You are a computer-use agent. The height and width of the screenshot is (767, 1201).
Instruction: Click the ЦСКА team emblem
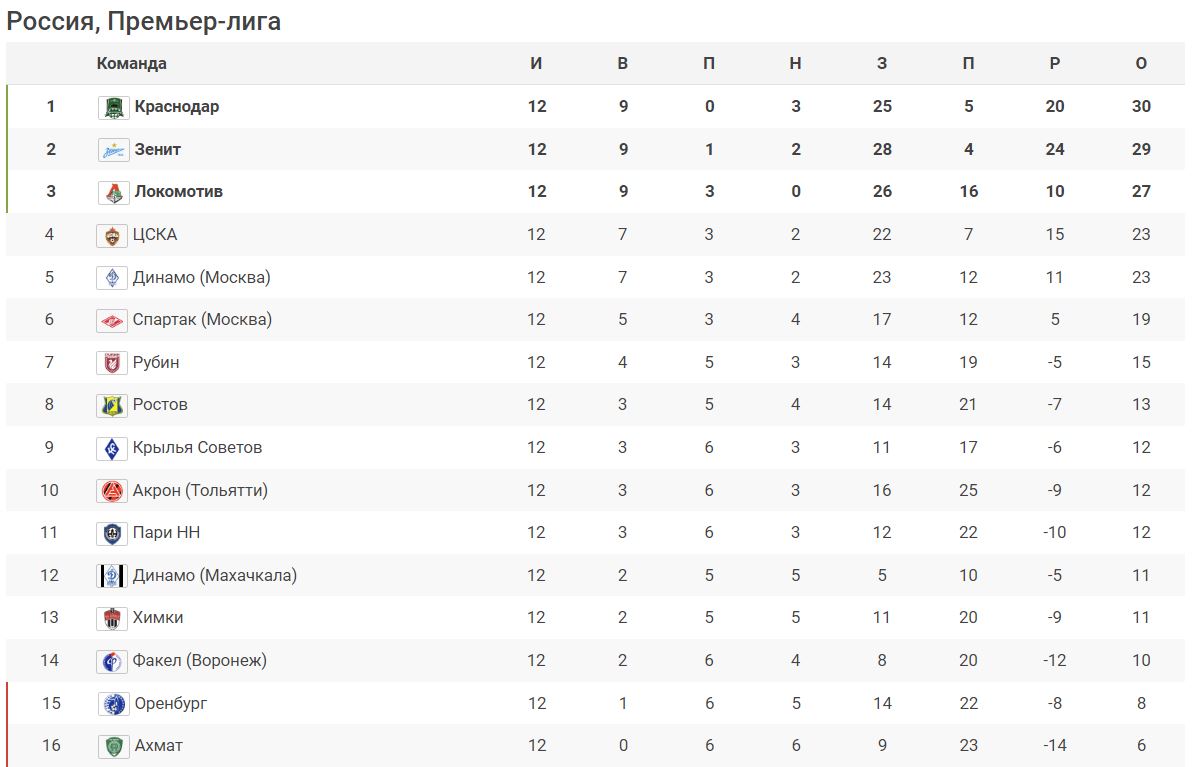[x=112, y=235]
